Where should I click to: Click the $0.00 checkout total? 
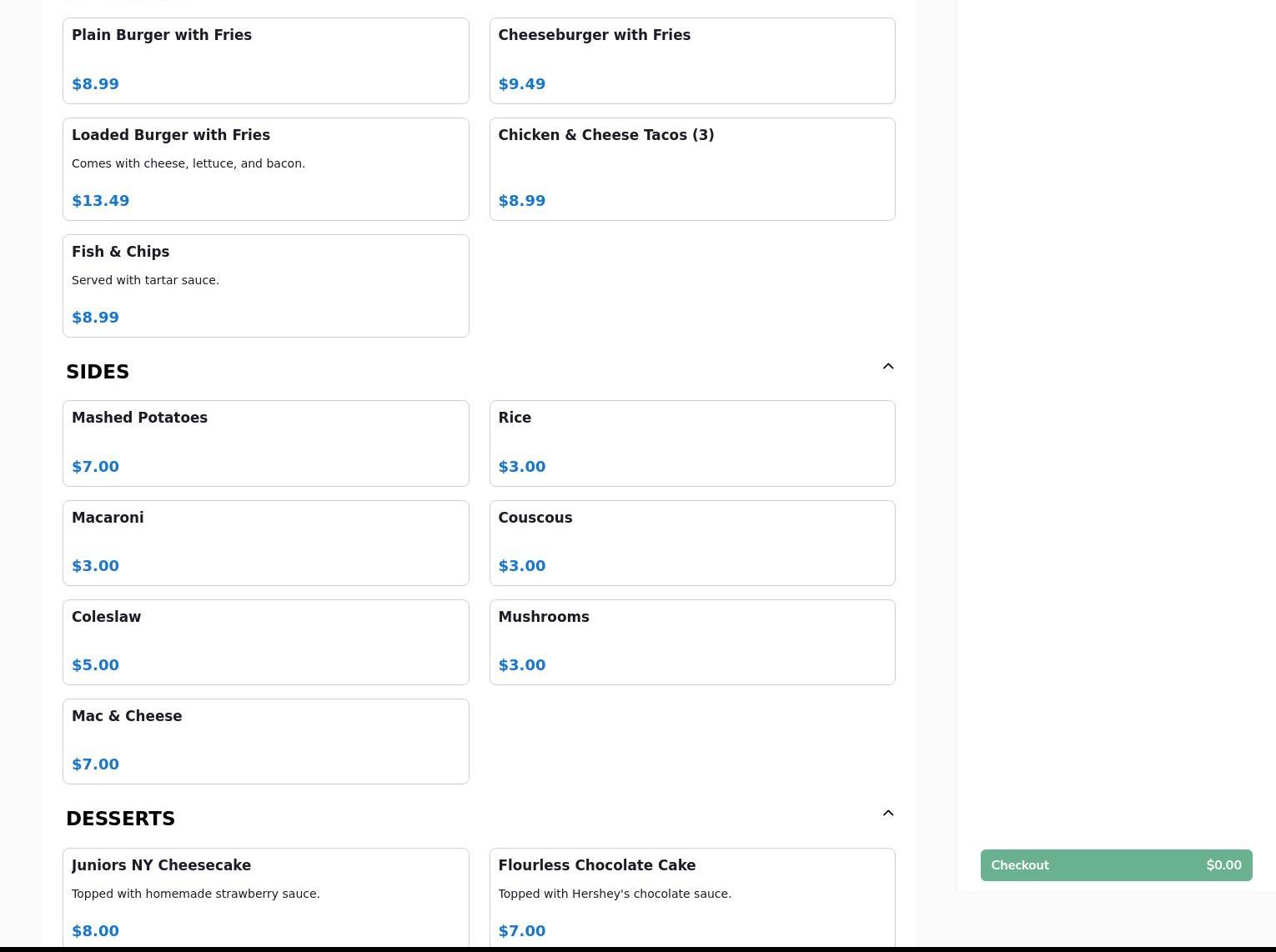(1223, 865)
